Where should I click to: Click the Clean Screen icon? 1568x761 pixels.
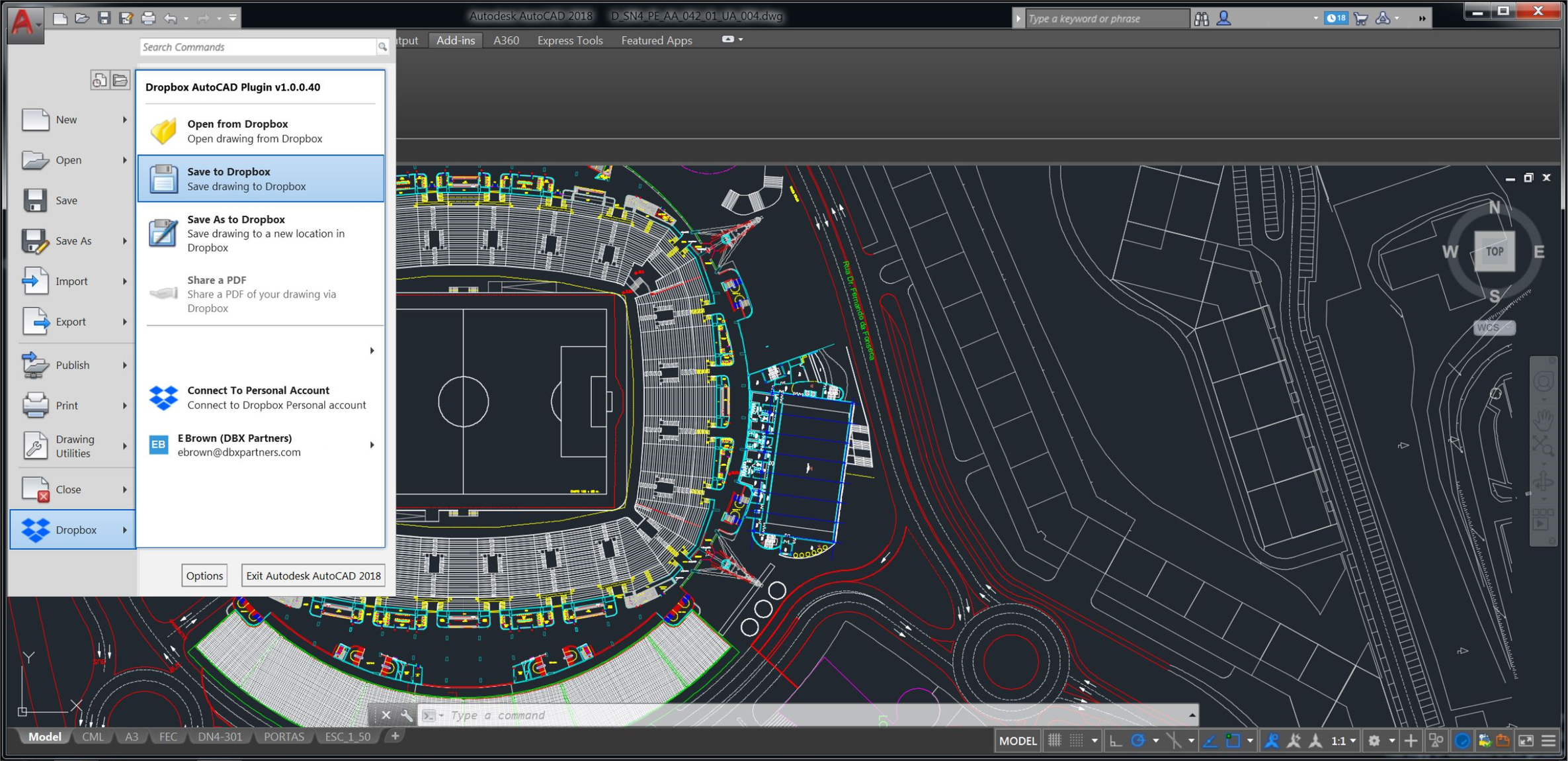click(1526, 740)
